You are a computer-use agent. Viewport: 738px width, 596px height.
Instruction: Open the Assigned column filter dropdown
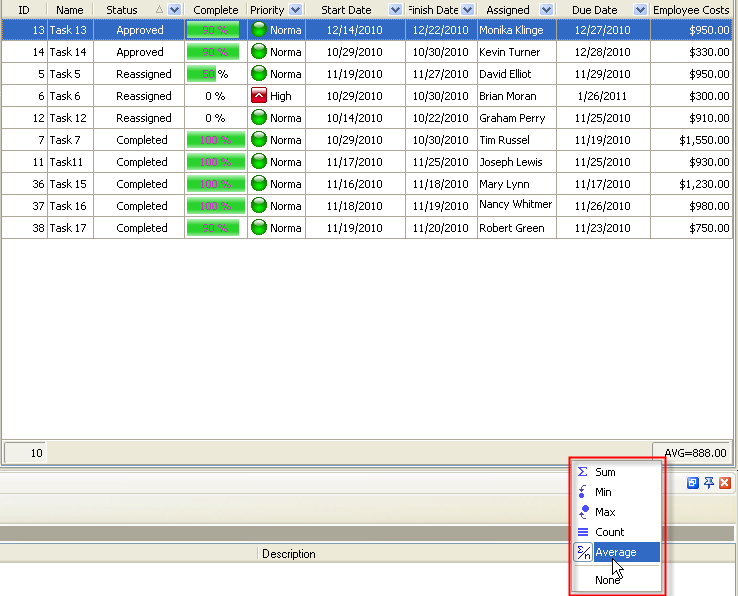coord(547,10)
